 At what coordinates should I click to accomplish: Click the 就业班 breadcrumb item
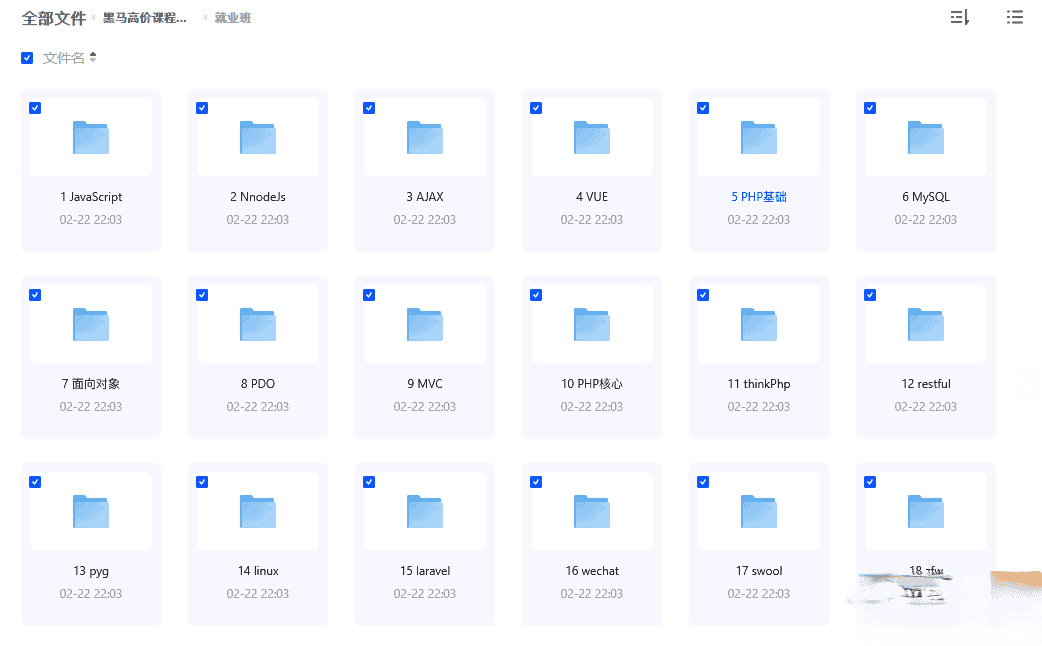click(233, 18)
